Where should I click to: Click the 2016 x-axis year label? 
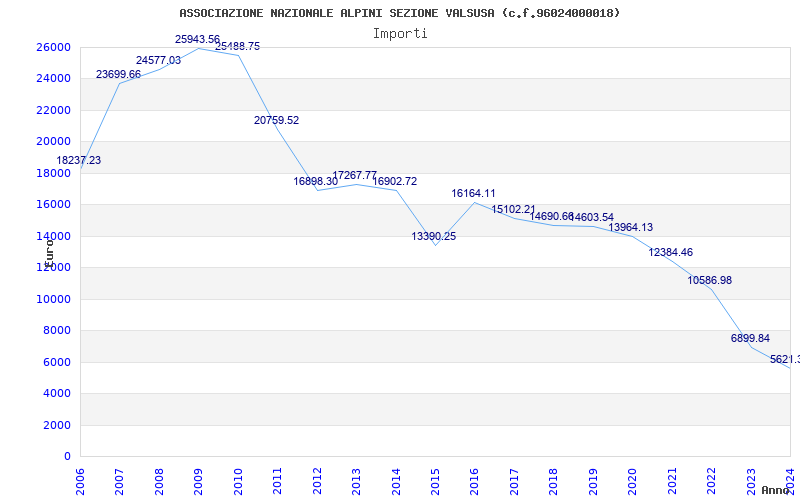(474, 481)
